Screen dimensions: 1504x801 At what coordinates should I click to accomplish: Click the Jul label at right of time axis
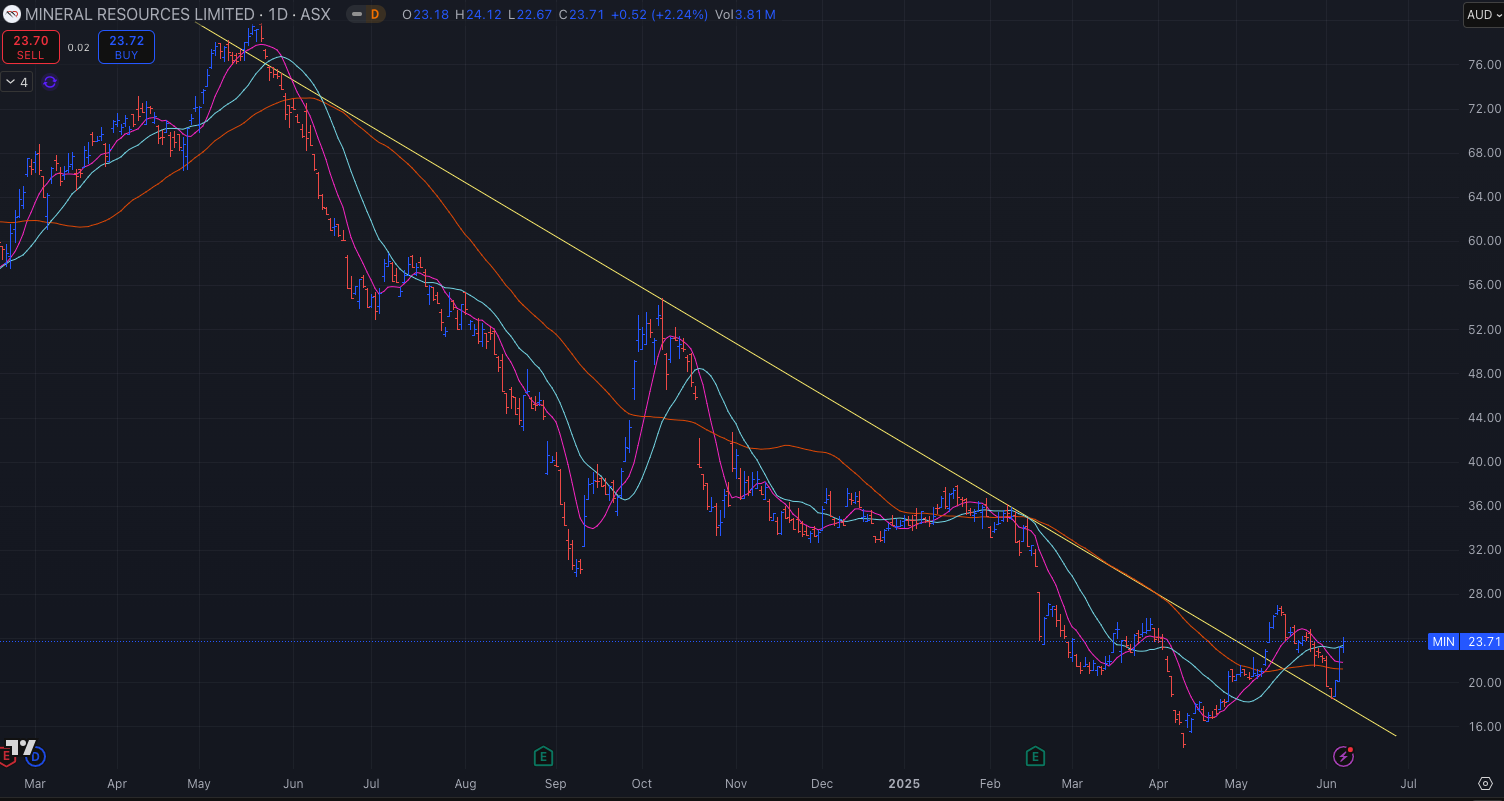pyautogui.click(x=1409, y=783)
